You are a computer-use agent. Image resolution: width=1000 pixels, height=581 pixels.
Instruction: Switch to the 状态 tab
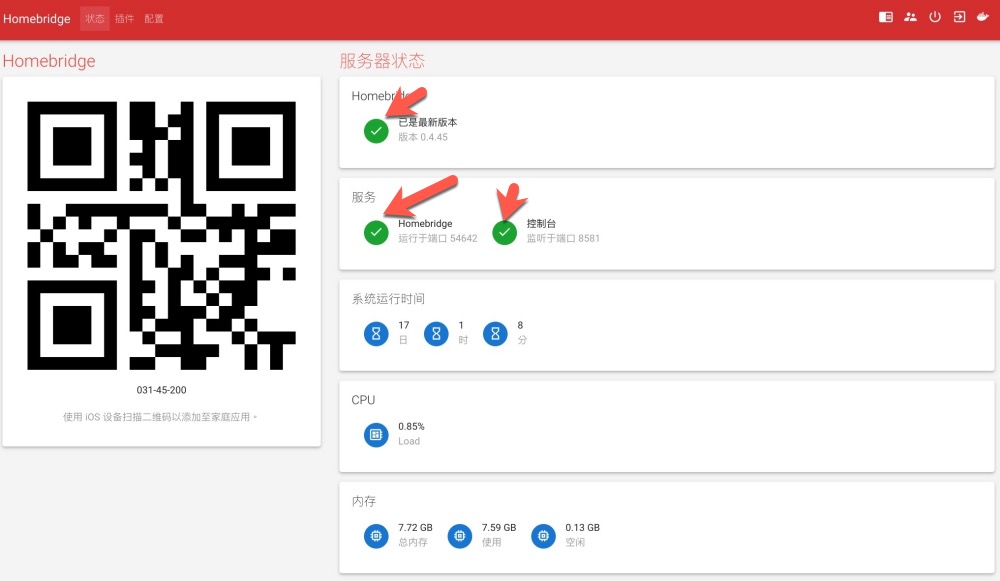[95, 19]
